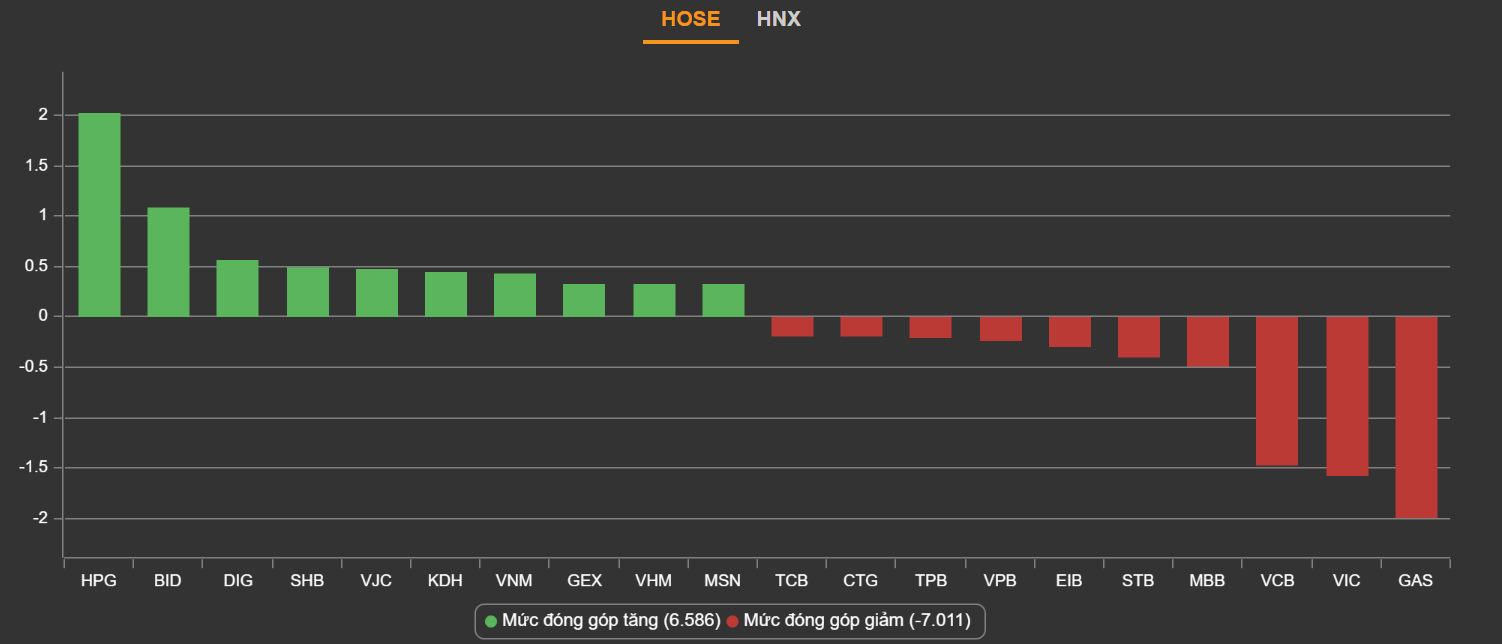Screen dimensions: 1502x644
Task: Select the DIG bar in chart
Action: coord(238,288)
